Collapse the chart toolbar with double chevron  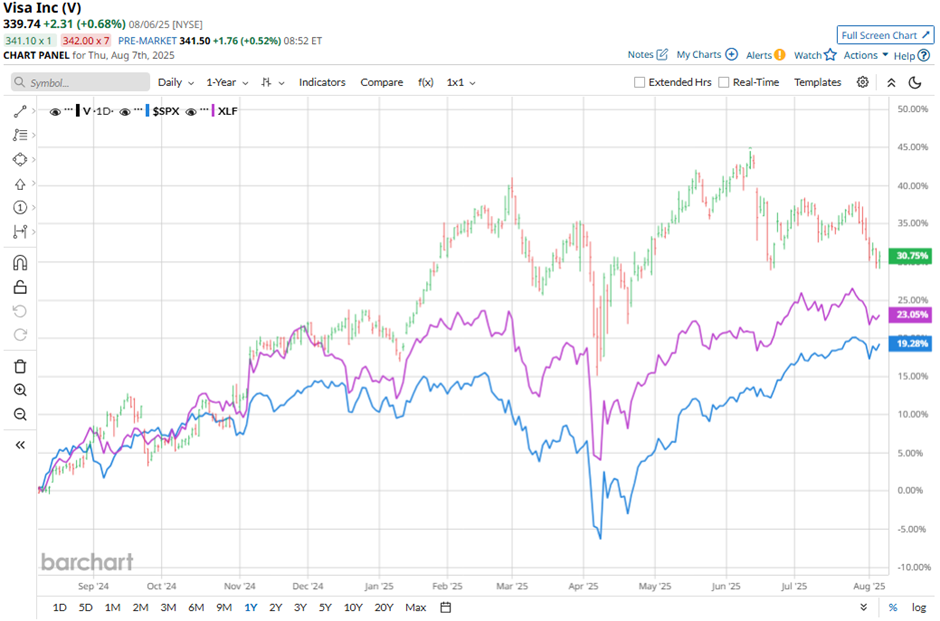pyautogui.click(x=891, y=83)
